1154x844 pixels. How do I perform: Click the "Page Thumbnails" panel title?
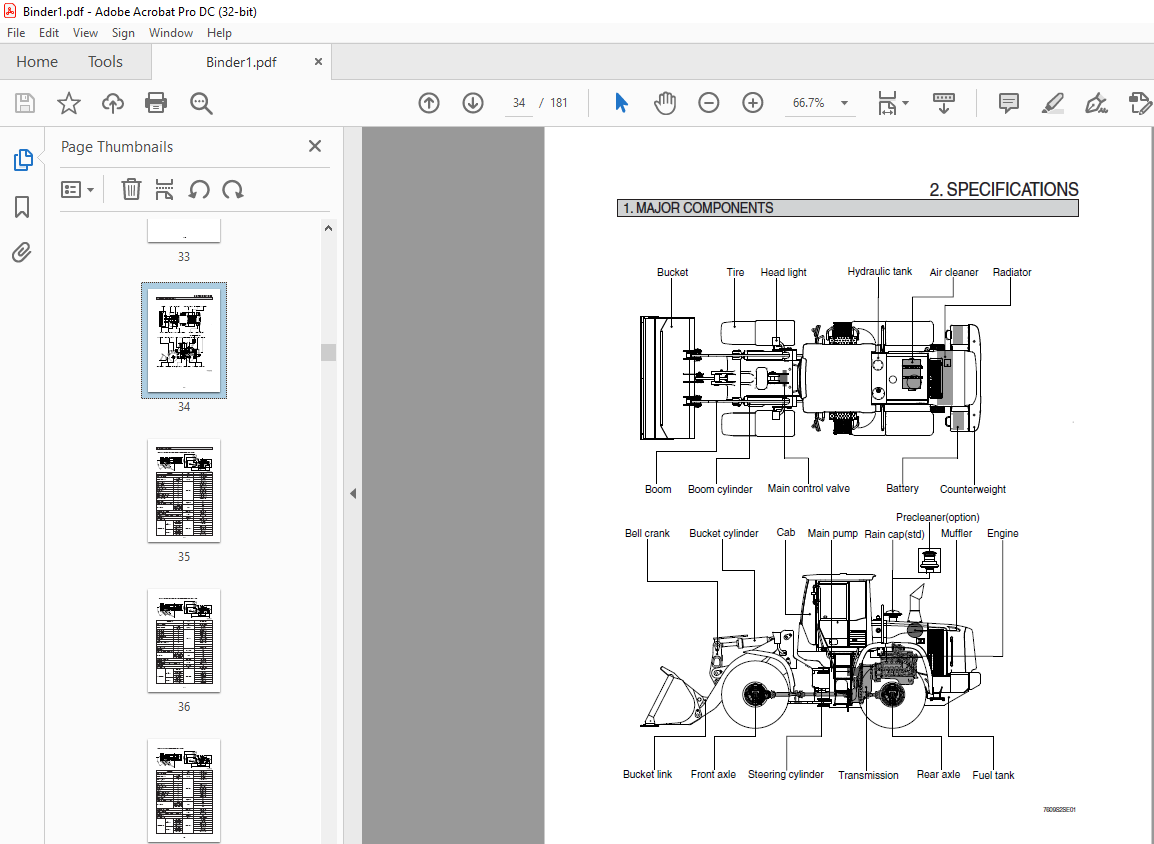click(117, 146)
